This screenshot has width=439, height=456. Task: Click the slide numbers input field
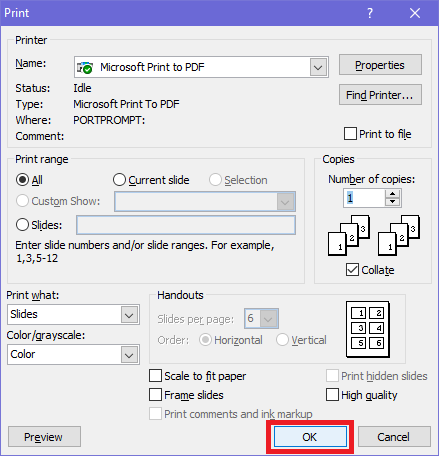pyautogui.click(x=186, y=225)
